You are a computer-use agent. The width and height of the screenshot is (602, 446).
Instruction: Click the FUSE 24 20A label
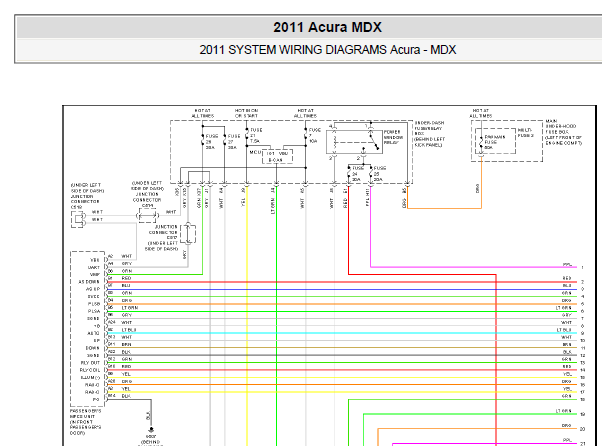(x=358, y=174)
